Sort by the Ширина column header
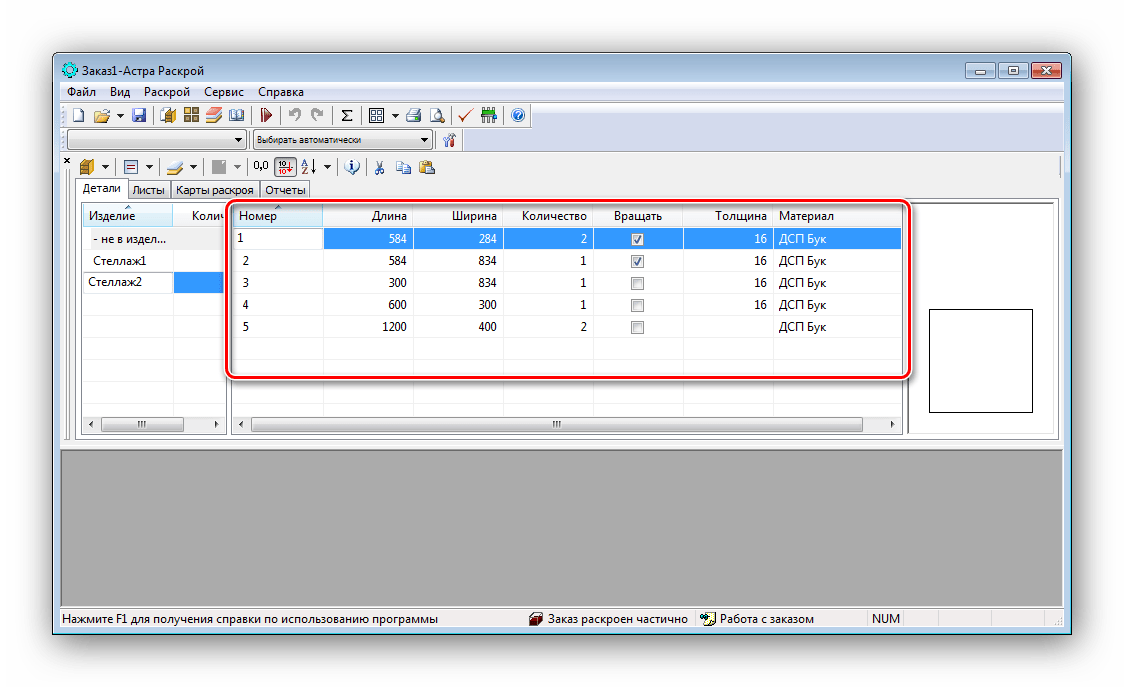1124x687 pixels. [459, 216]
